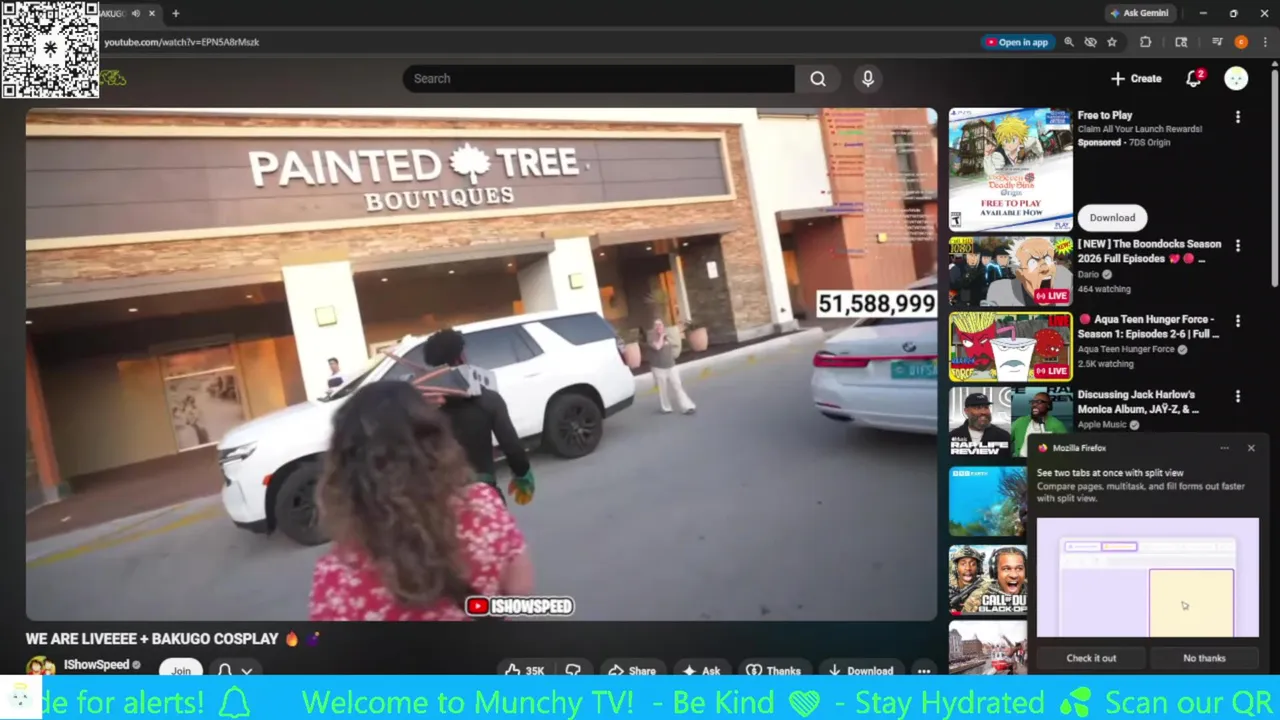Click the sponsored ad Download button
This screenshot has width=1280, height=720.
[1112, 217]
